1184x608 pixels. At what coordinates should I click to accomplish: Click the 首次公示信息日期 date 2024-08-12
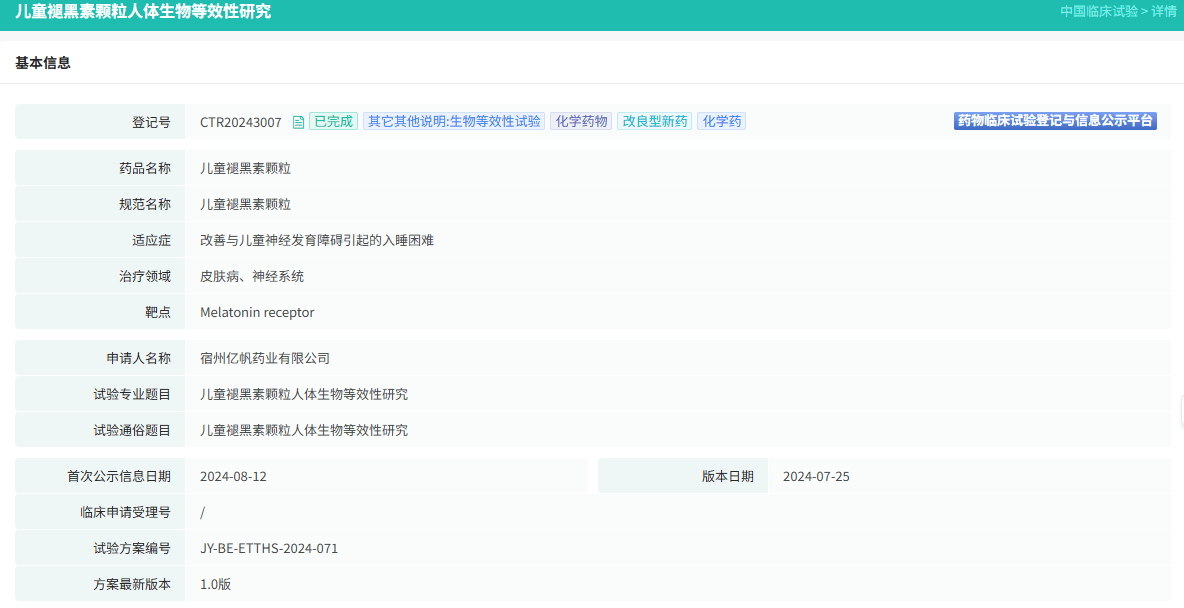[x=232, y=475]
